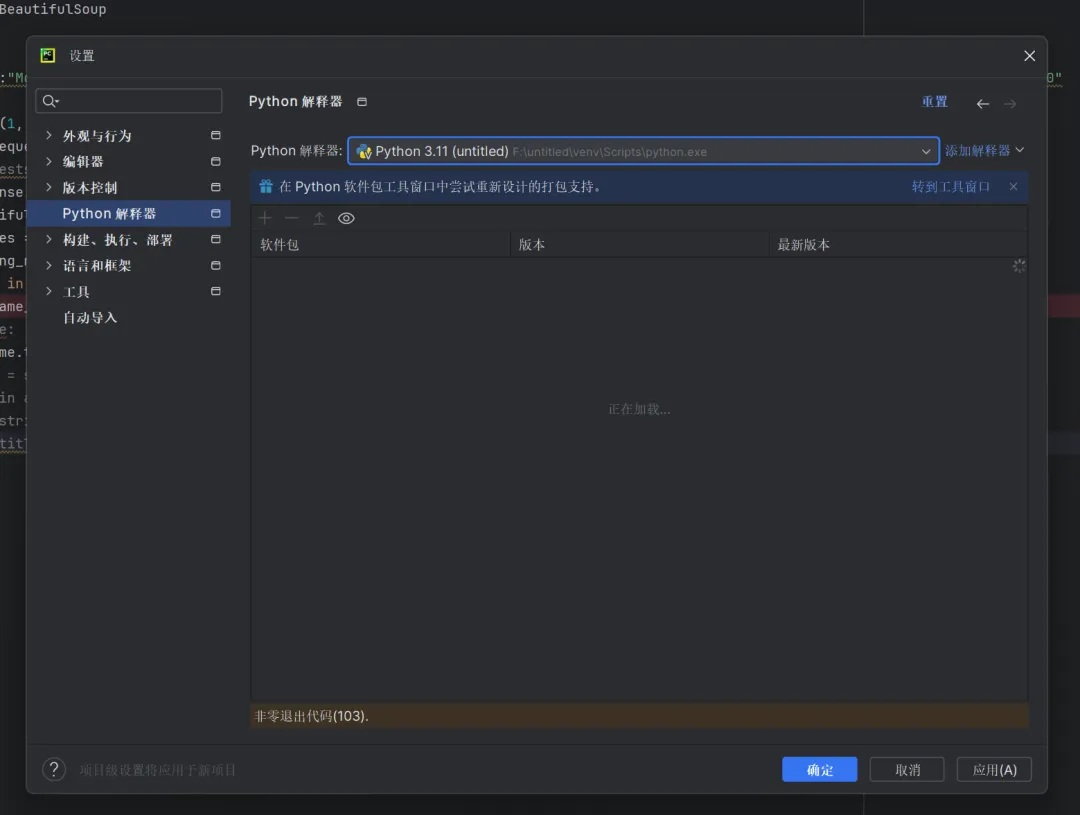This screenshot has width=1080, height=815.
Task: Click the plus icon to install a package
Action: tap(264, 218)
